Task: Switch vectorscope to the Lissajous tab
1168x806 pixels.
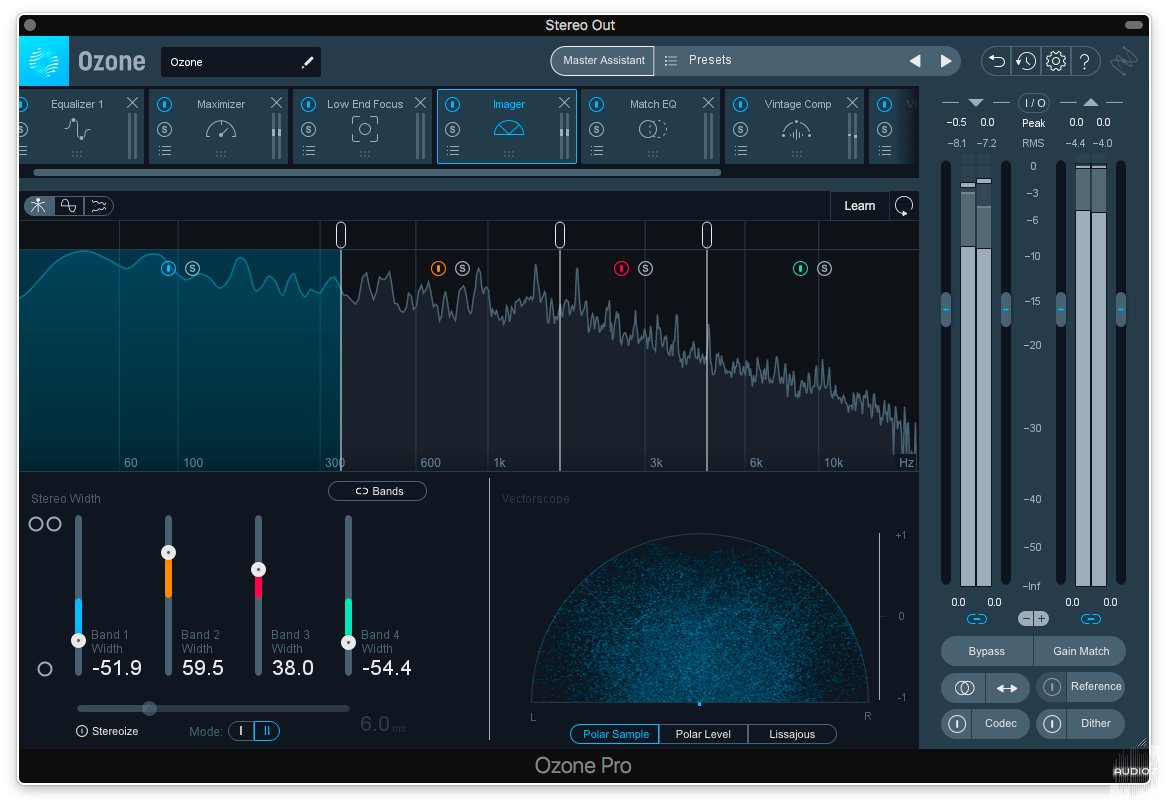Action: tap(792, 734)
